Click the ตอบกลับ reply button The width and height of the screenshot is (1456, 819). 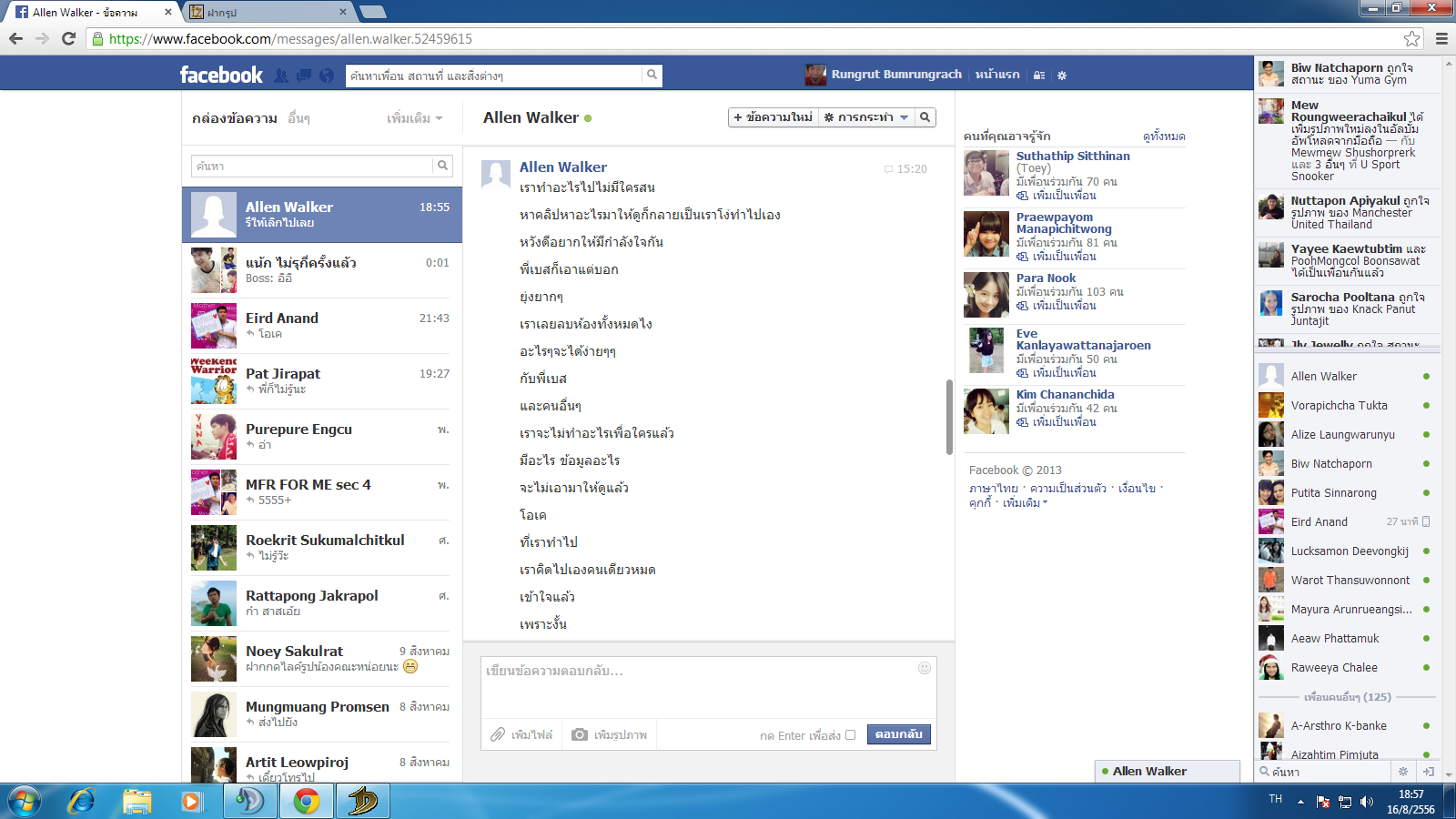tap(899, 734)
